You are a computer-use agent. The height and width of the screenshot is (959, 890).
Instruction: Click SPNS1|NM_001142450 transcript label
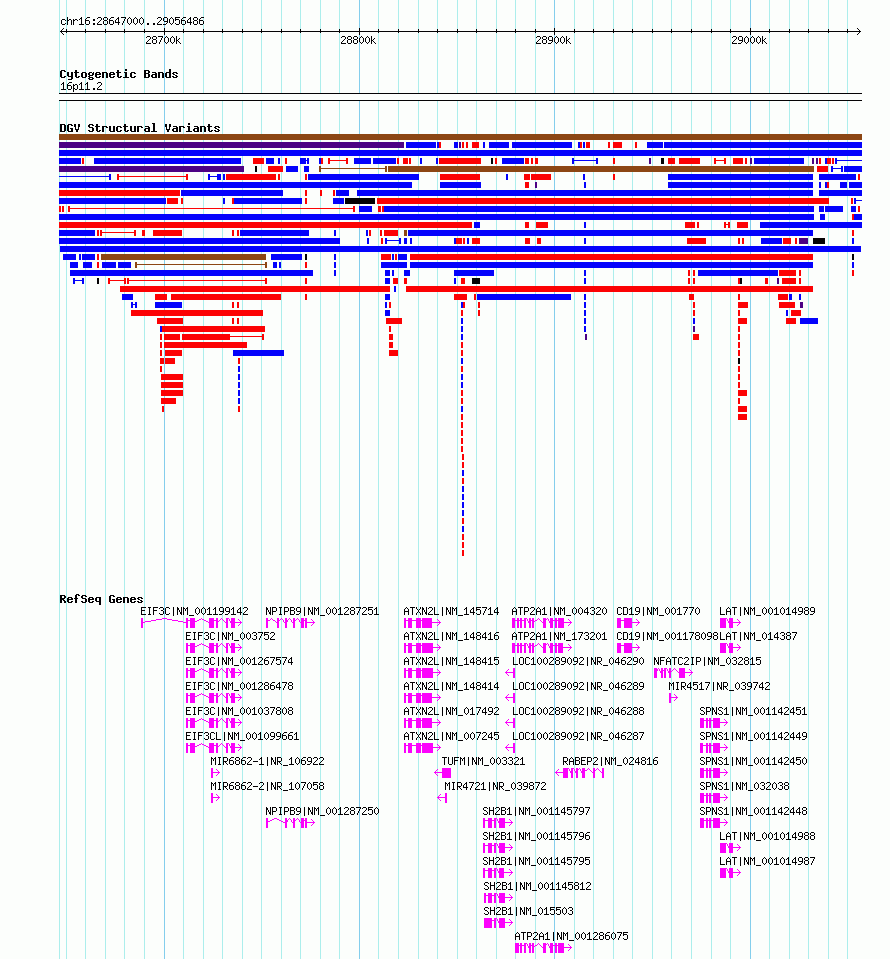753,761
